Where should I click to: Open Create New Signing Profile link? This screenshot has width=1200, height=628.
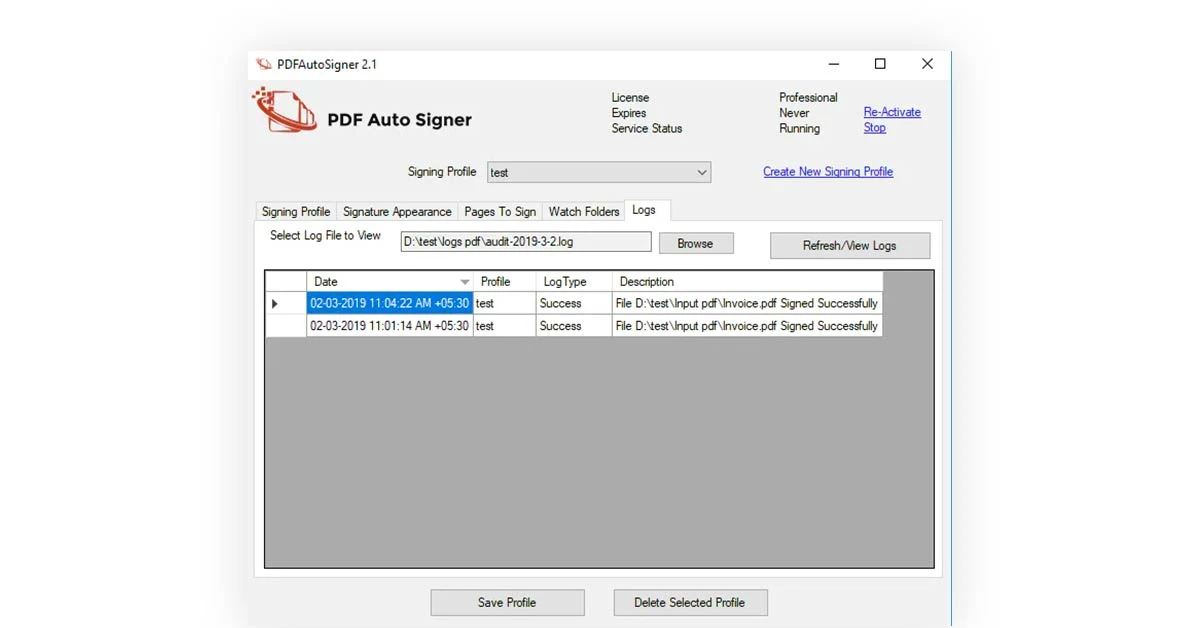[x=828, y=172]
